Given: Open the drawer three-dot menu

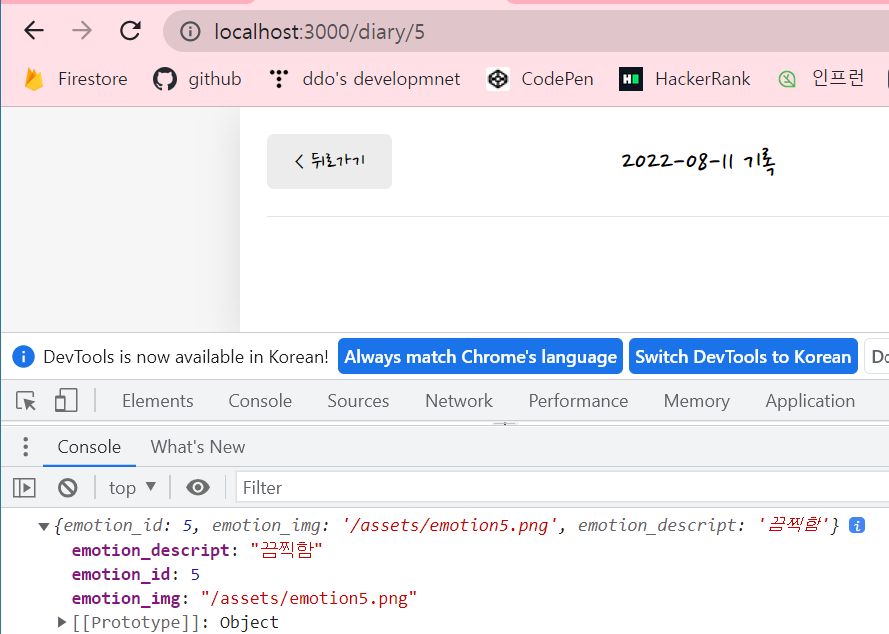Looking at the screenshot, I should [26, 447].
